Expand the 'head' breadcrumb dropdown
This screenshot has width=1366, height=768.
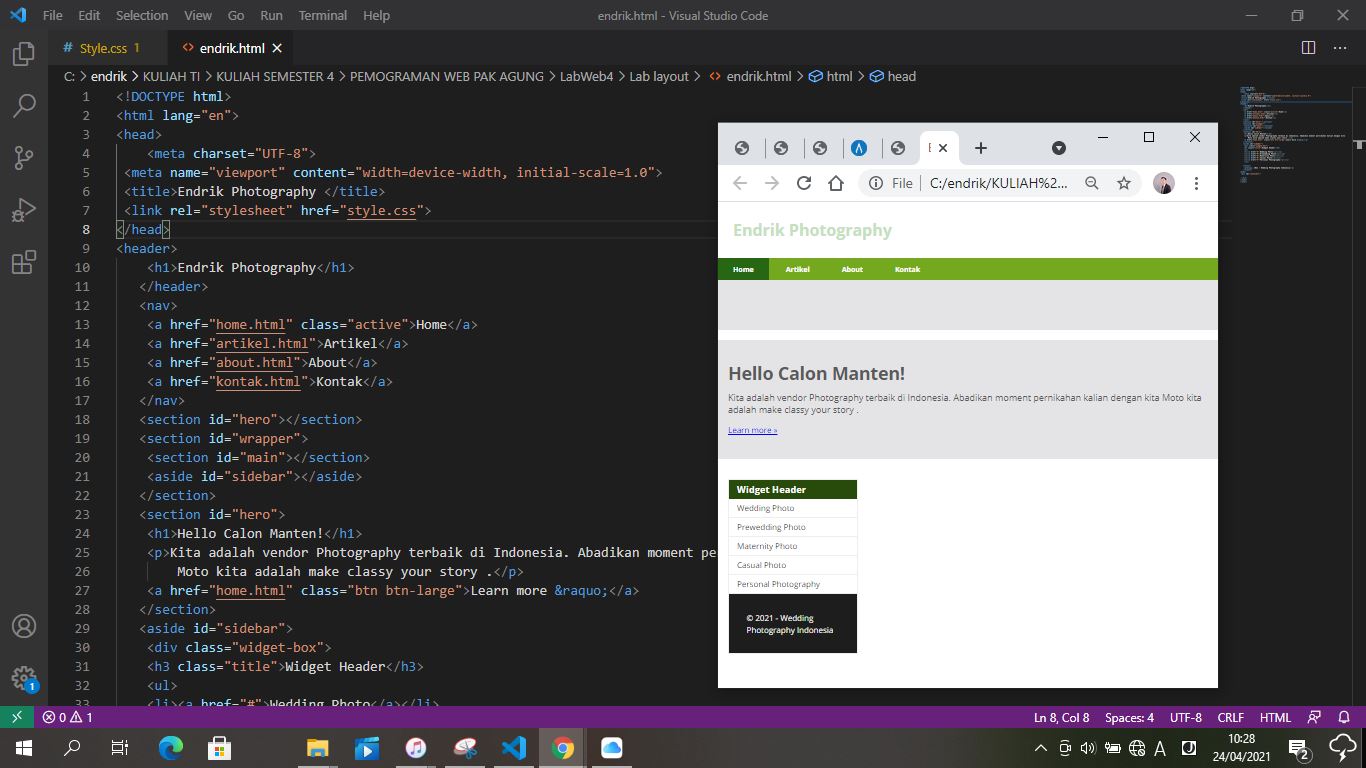893,76
